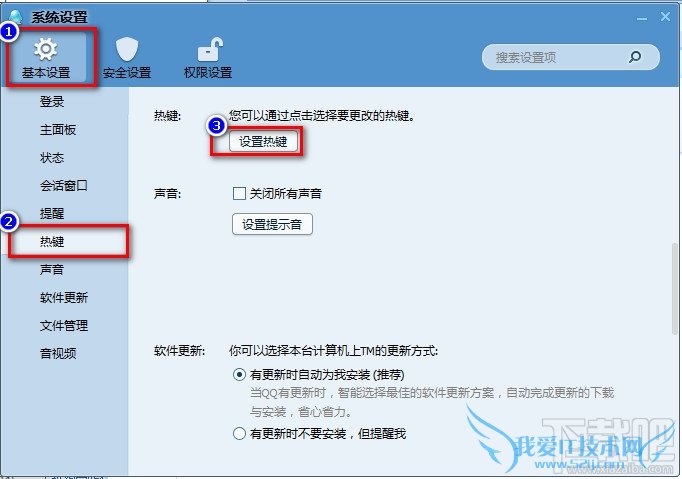Go to 会话窗口 settings section

[x=64, y=186]
